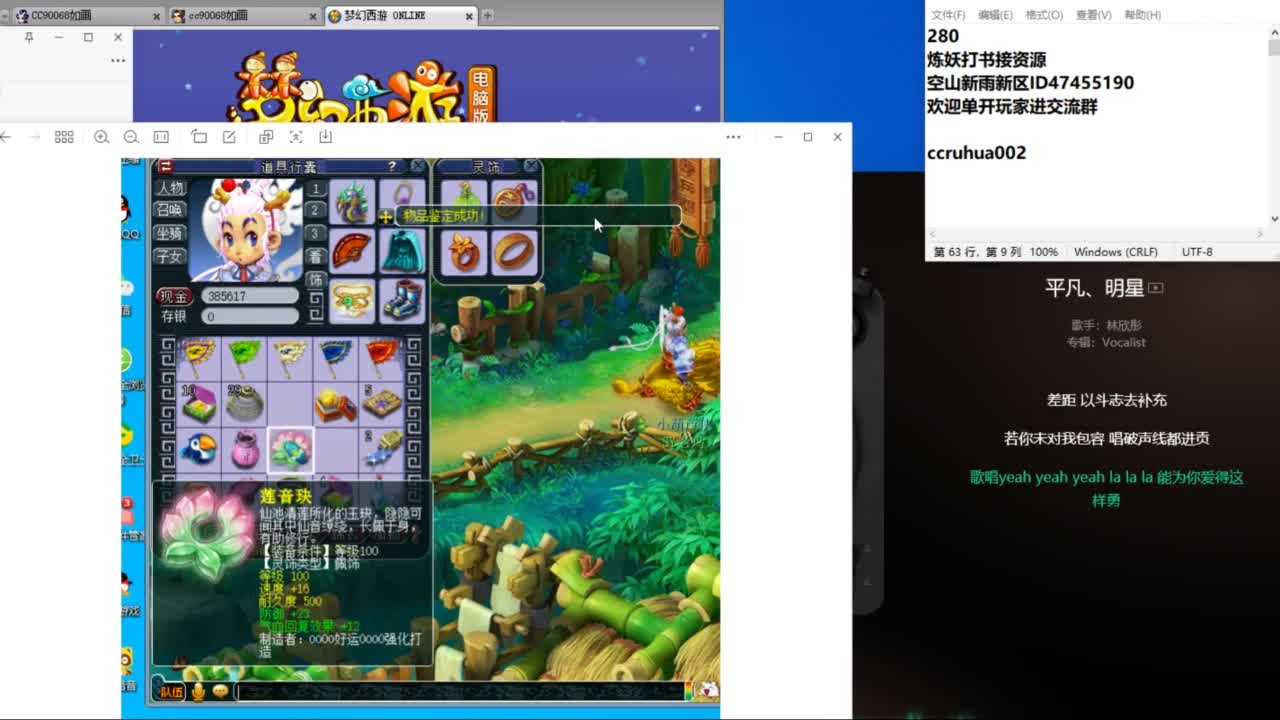
Task: Select the plain gold ring accessory slot
Action: (514, 252)
